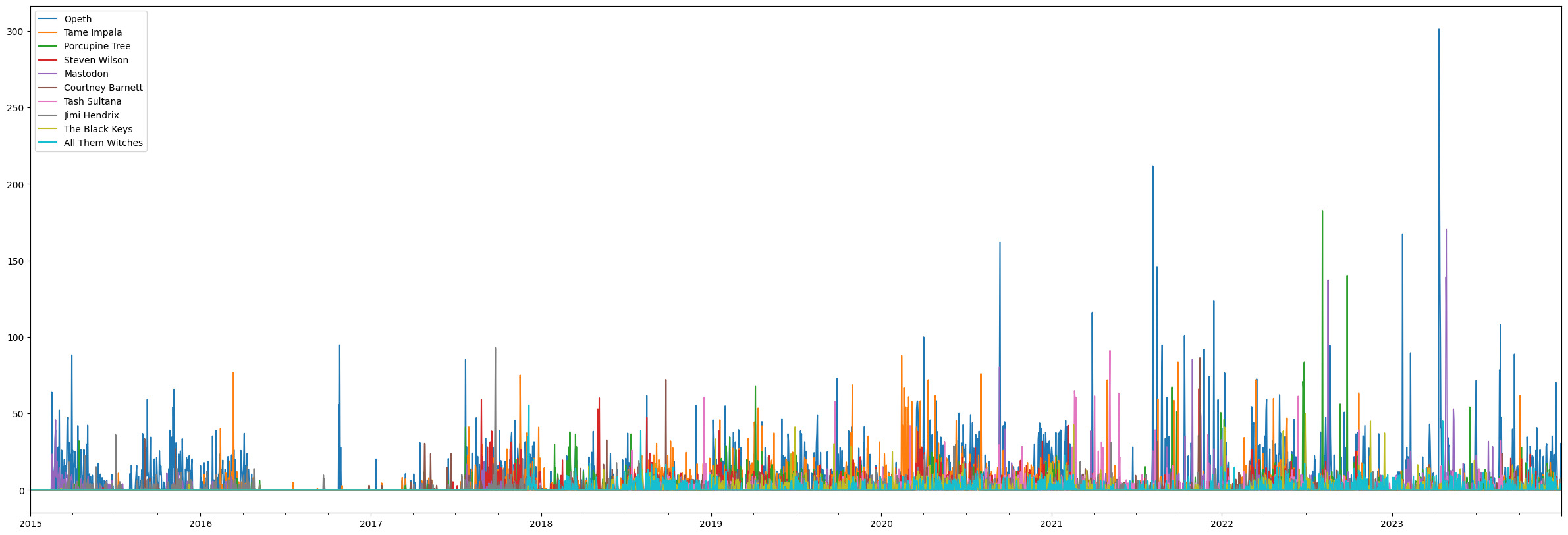Image resolution: width=1568 pixels, height=535 pixels.
Task: Click the blue Opeth legend line swatch
Action: point(48,19)
